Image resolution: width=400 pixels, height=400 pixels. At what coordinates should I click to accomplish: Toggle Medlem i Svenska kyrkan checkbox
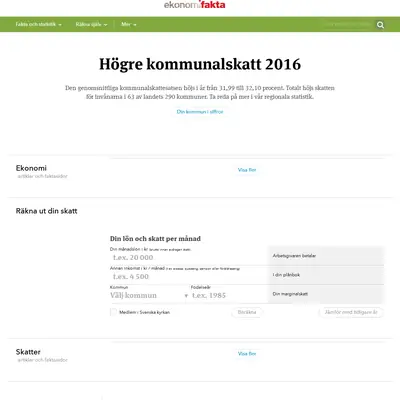pos(113,312)
